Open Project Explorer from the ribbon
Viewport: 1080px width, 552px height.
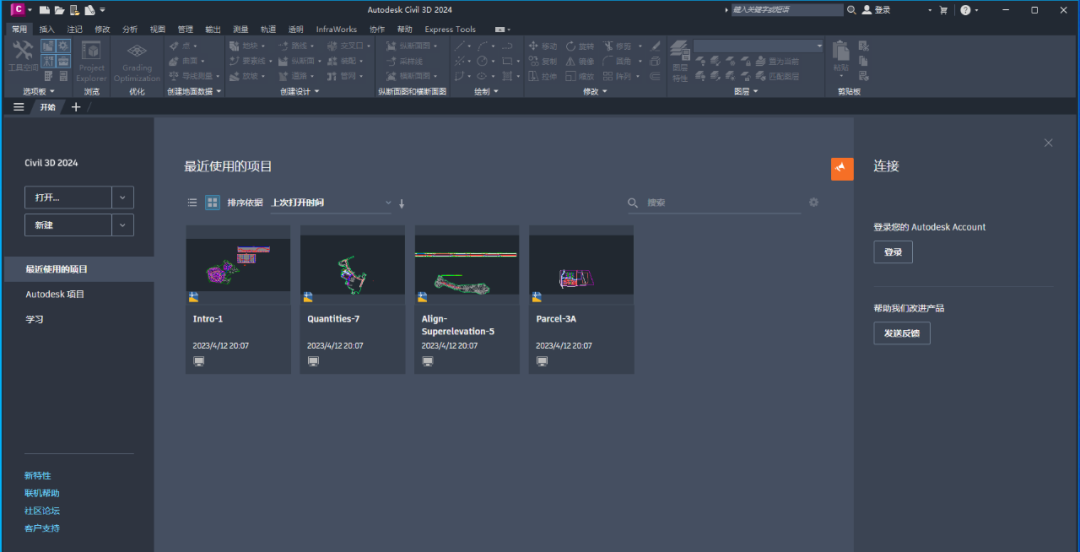point(91,60)
